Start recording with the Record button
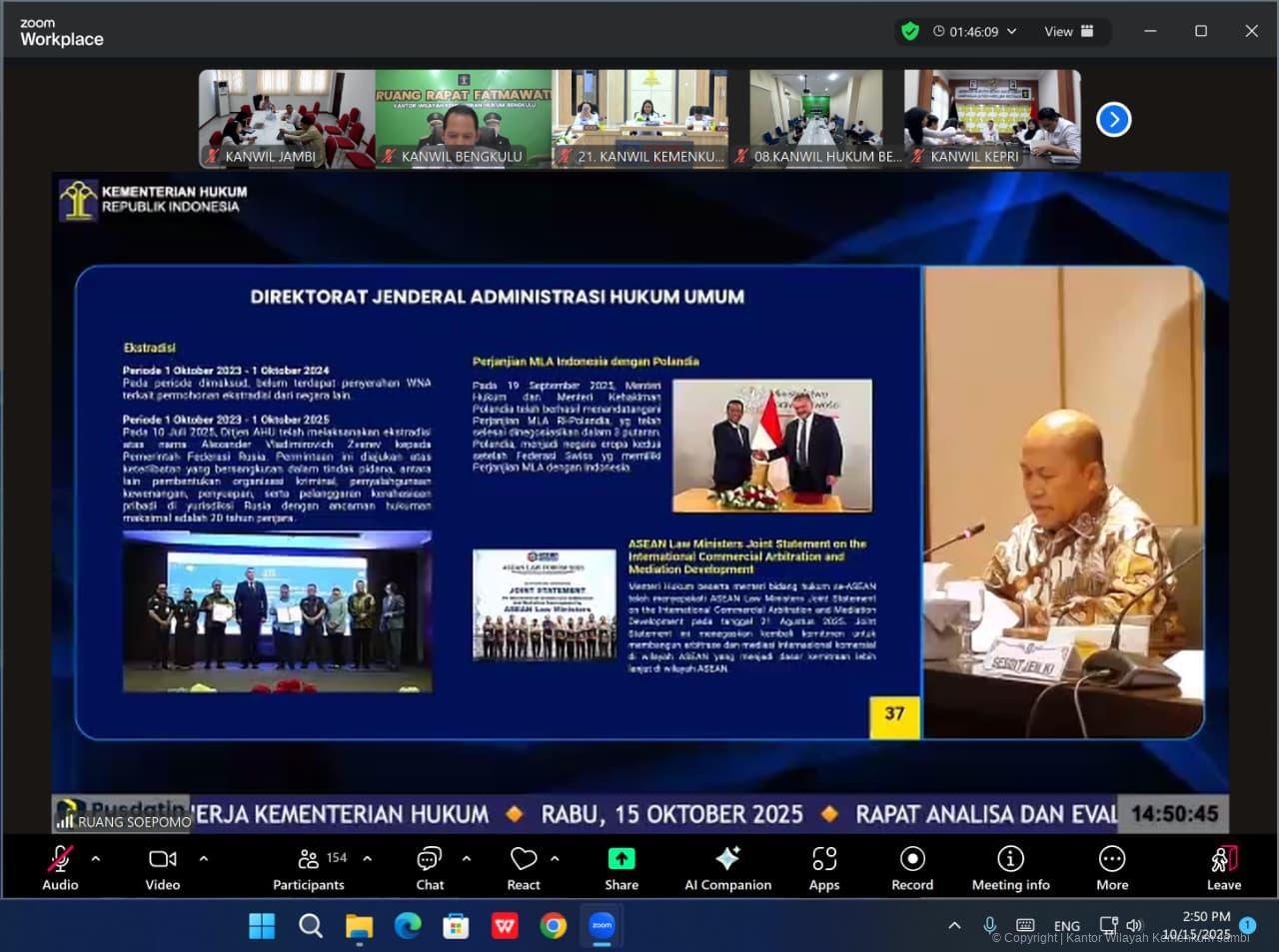Viewport: 1279px width, 952px height. [911, 867]
